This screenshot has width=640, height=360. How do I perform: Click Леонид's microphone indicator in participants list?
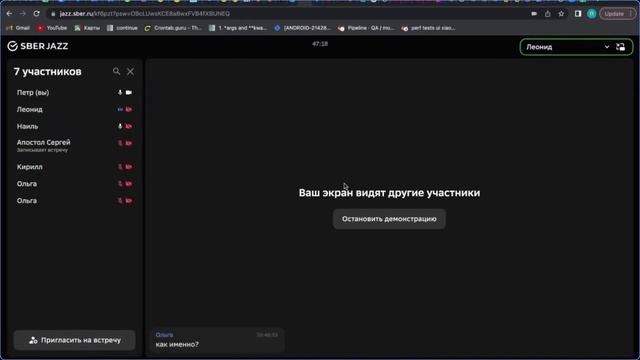tap(120, 109)
